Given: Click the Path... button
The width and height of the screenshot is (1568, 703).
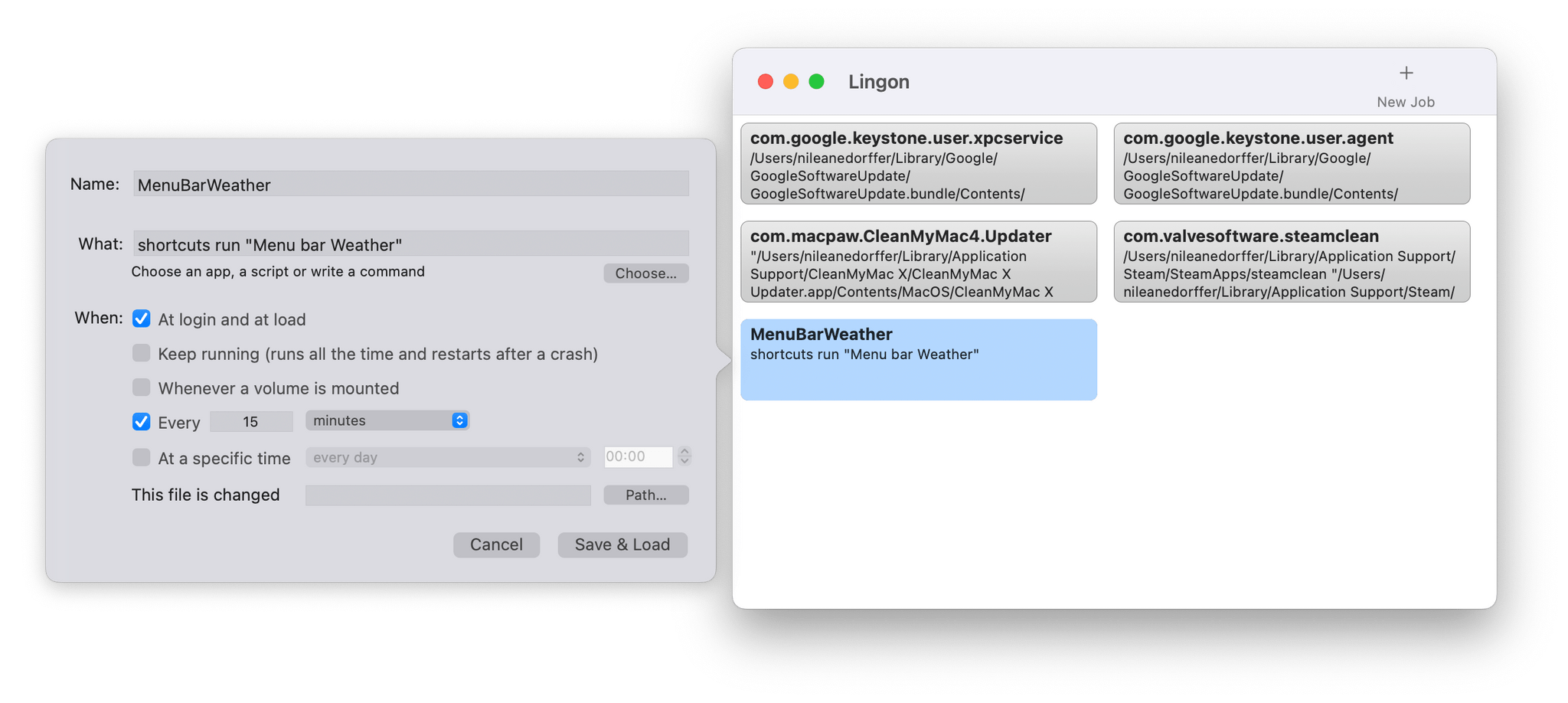Looking at the screenshot, I should (x=646, y=495).
